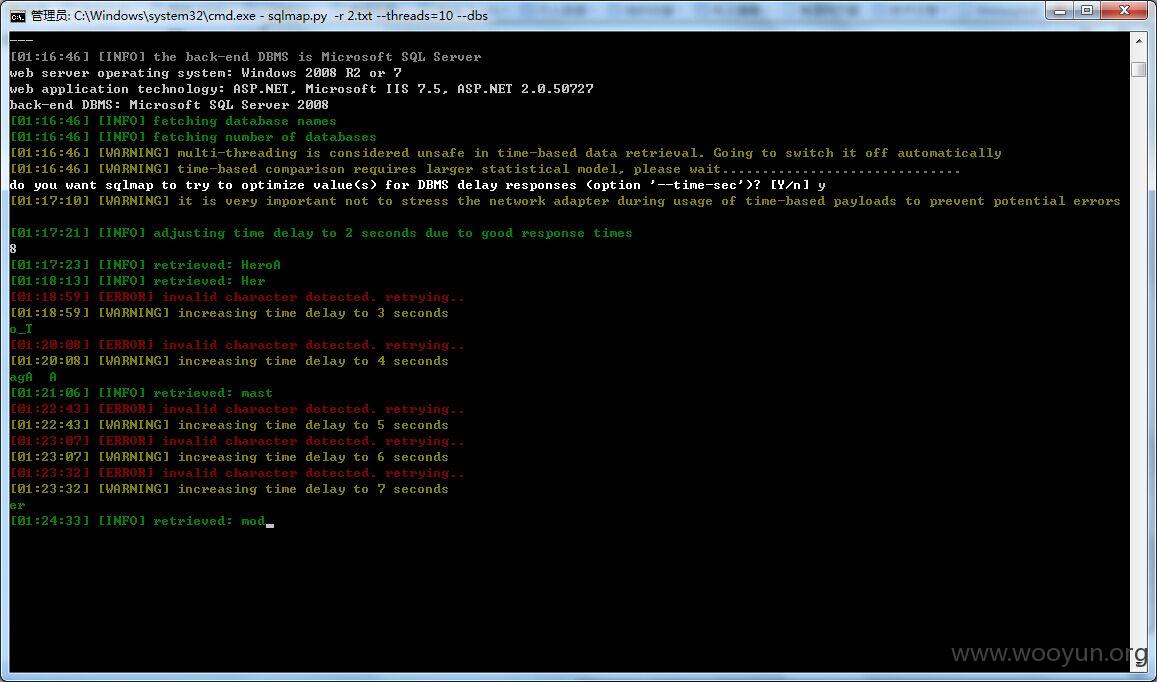This screenshot has width=1157, height=682.
Task: Click line 'web server operating system: Windows 2008 R2 or 7'
Action: 206,73
